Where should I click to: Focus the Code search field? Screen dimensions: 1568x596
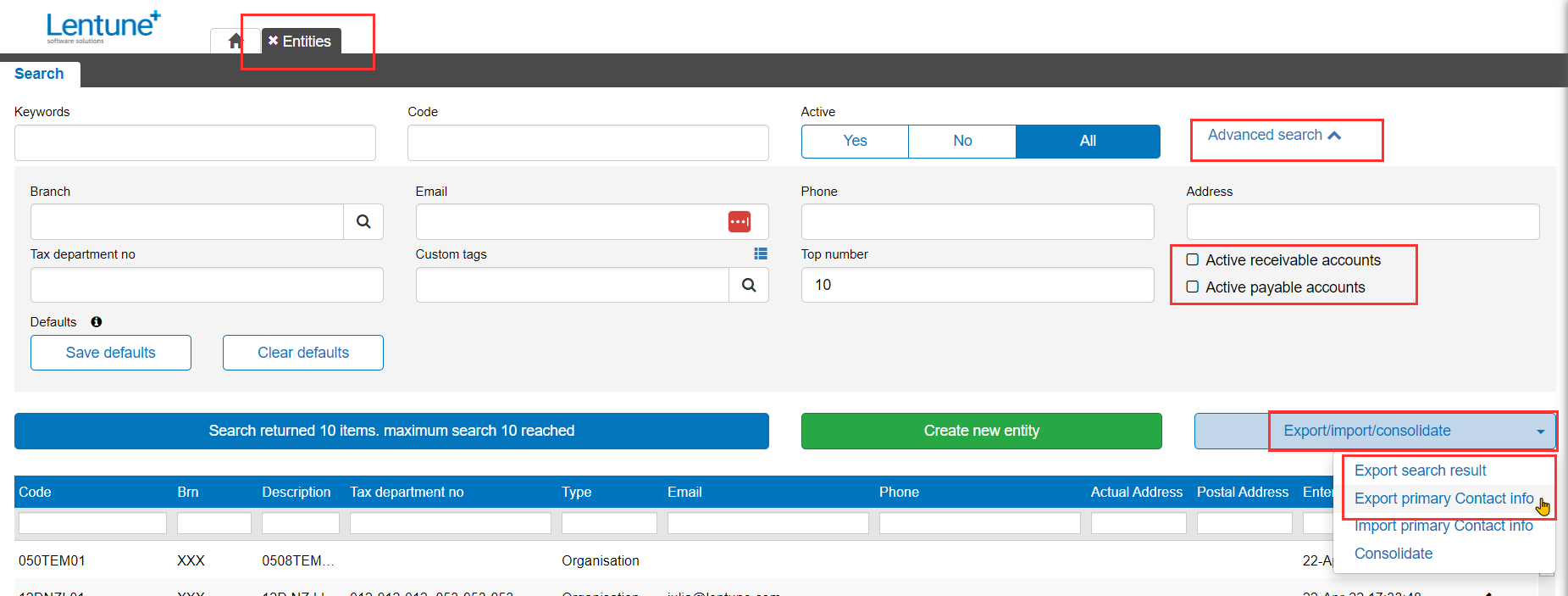tap(588, 143)
